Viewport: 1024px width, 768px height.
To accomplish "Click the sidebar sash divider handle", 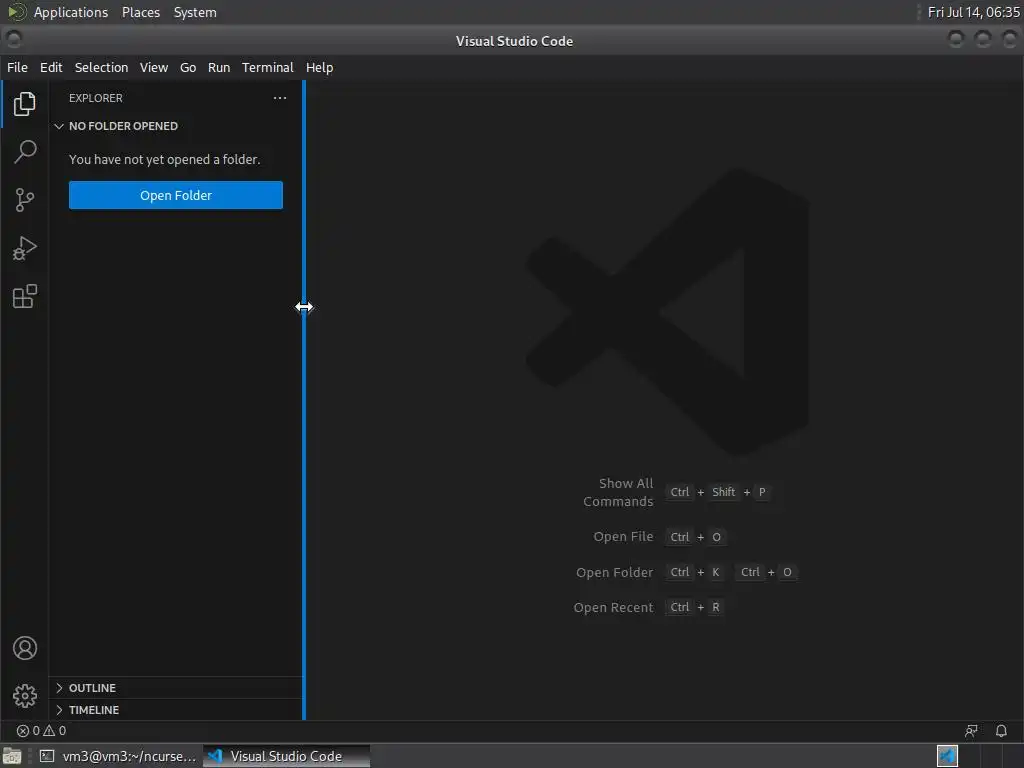I will pyautogui.click(x=304, y=400).
